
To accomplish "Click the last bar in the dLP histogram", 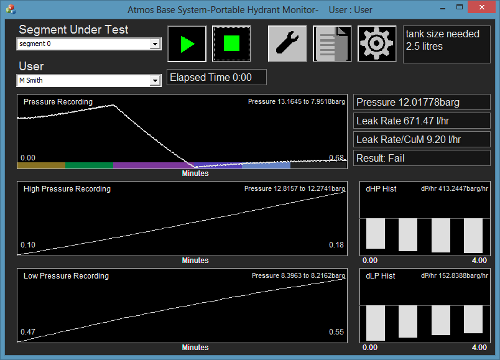I will click(473, 319).
